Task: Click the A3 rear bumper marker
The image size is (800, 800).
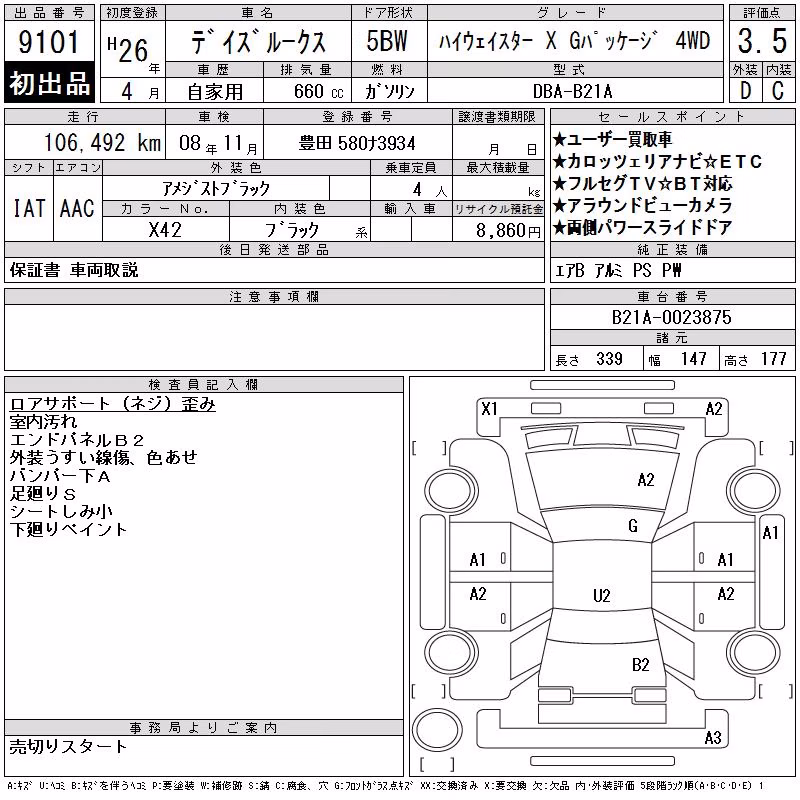Action: [713, 737]
